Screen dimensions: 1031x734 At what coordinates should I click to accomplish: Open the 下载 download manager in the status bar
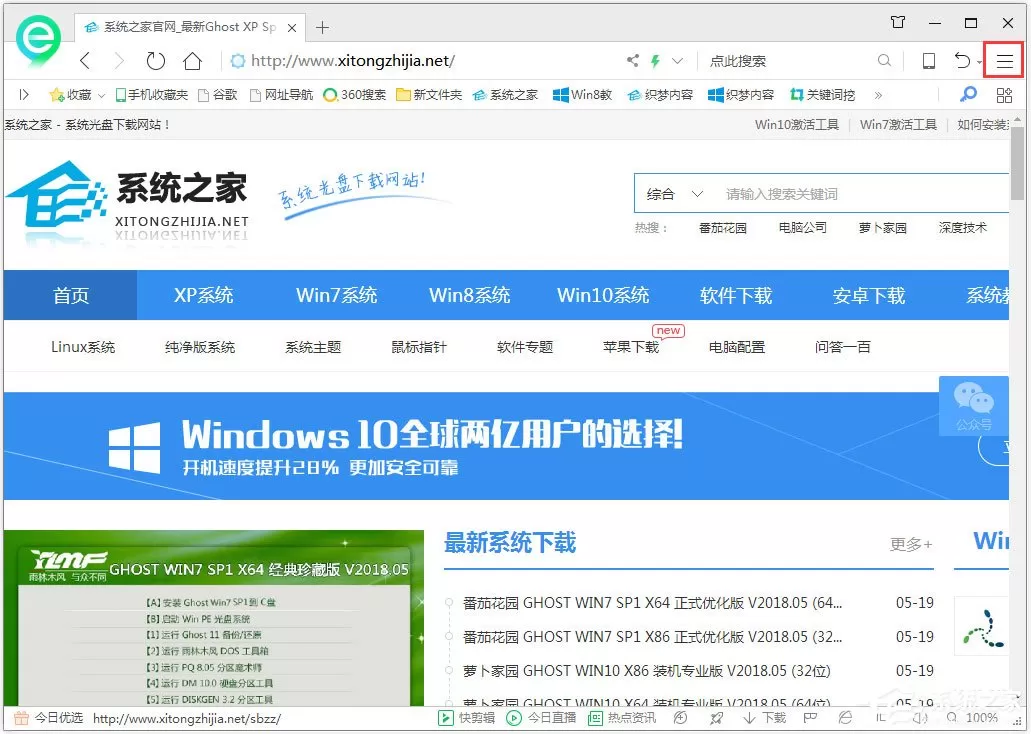click(764, 718)
